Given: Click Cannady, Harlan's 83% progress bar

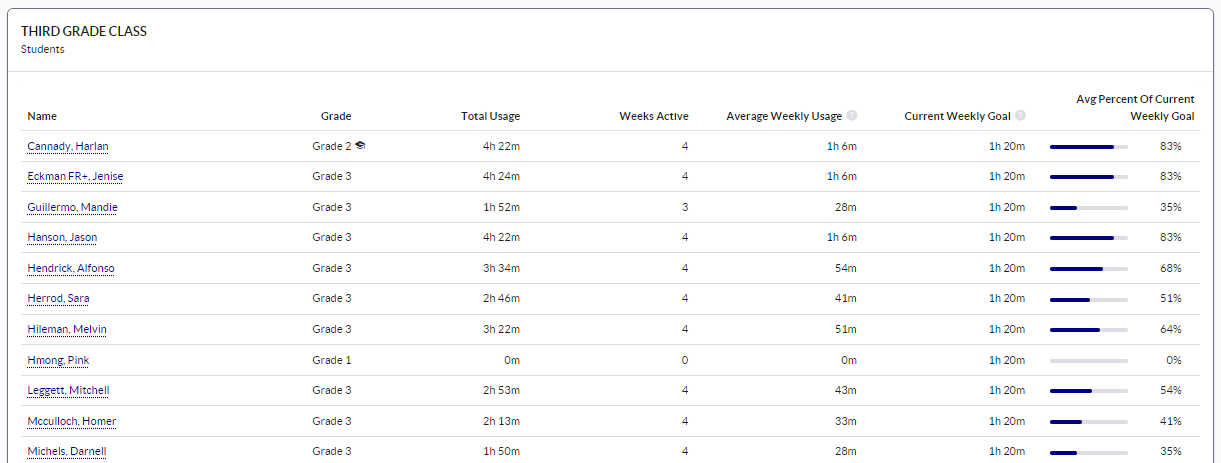Looking at the screenshot, I should (1089, 146).
